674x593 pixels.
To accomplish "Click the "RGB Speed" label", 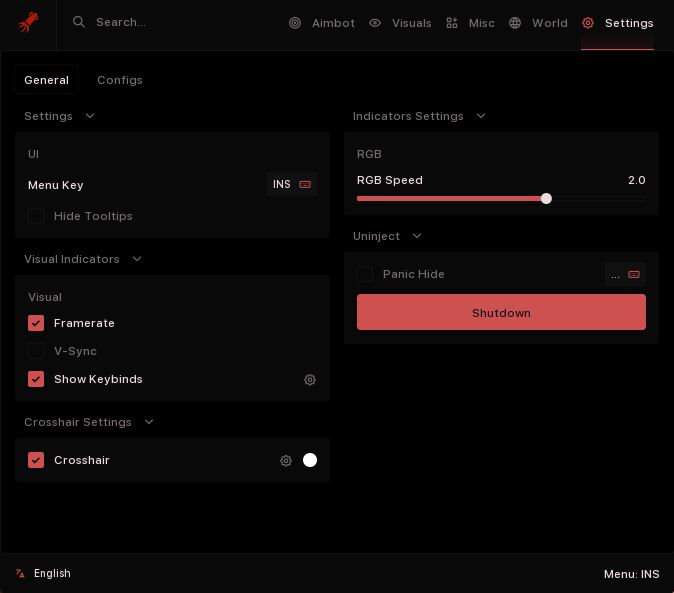I will [x=390, y=180].
